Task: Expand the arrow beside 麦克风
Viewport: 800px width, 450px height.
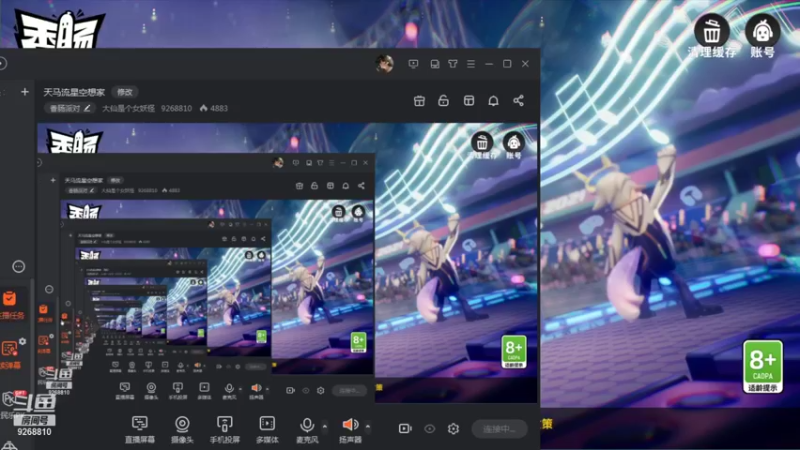Action: point(325,426)
